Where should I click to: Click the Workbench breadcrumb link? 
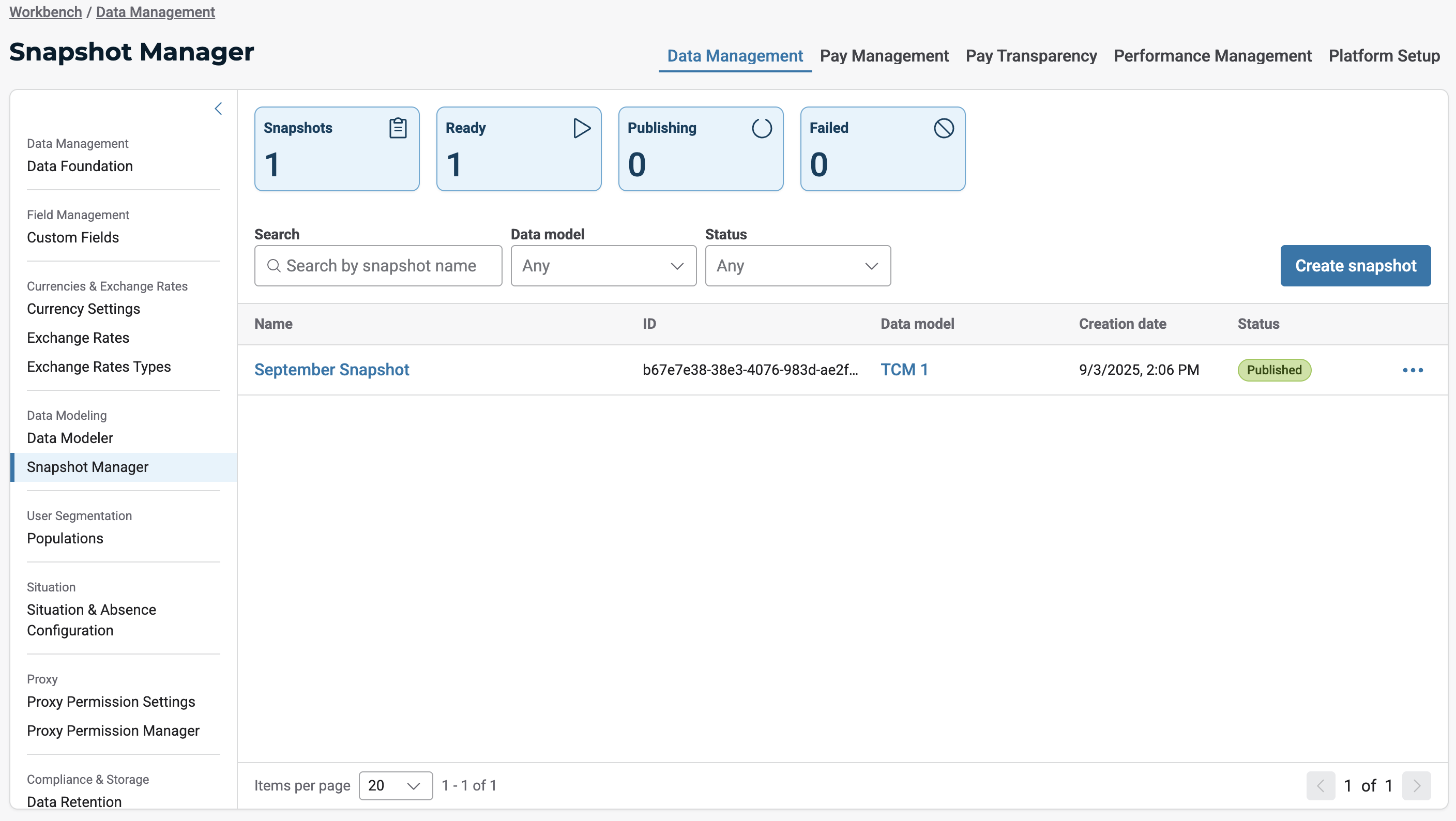click(45, 12)
